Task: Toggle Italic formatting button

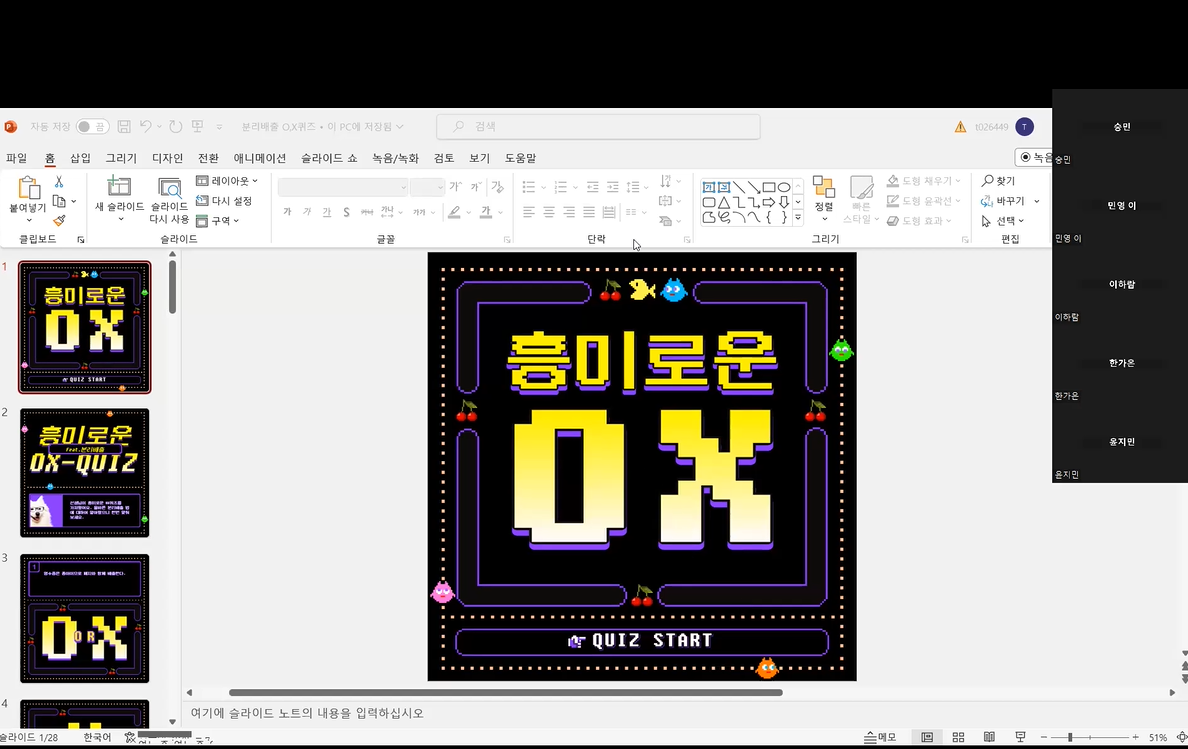Action: [x=307, y=212]
